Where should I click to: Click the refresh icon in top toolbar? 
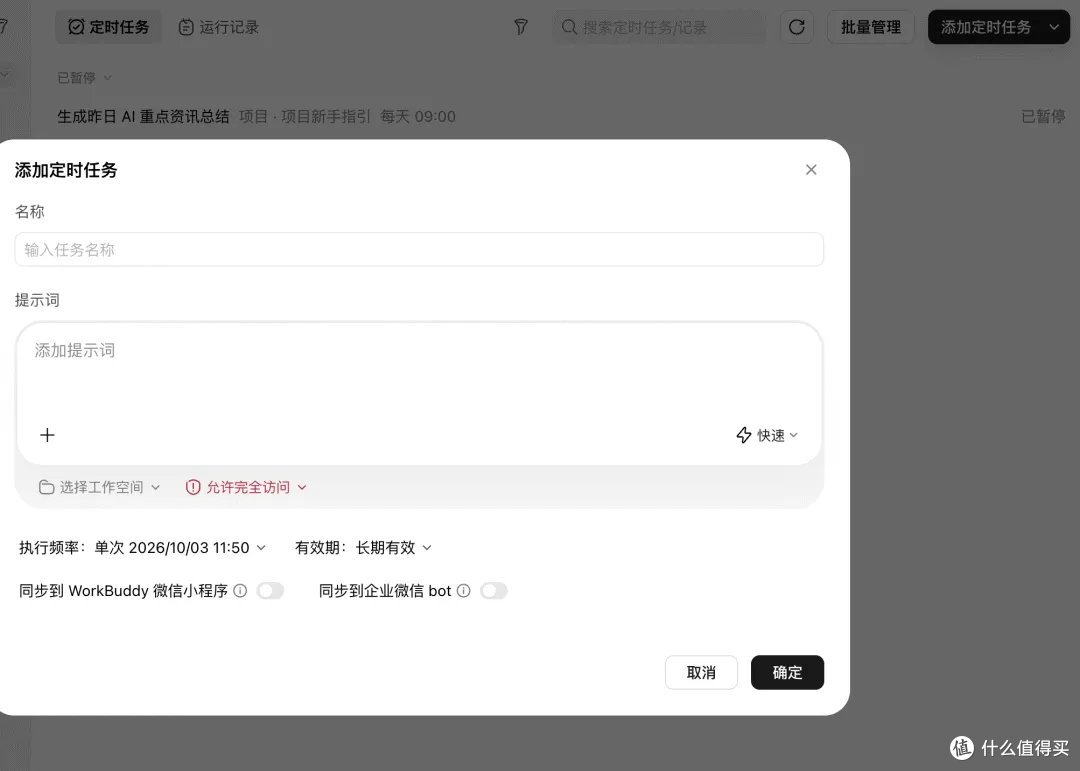[797, 28]
